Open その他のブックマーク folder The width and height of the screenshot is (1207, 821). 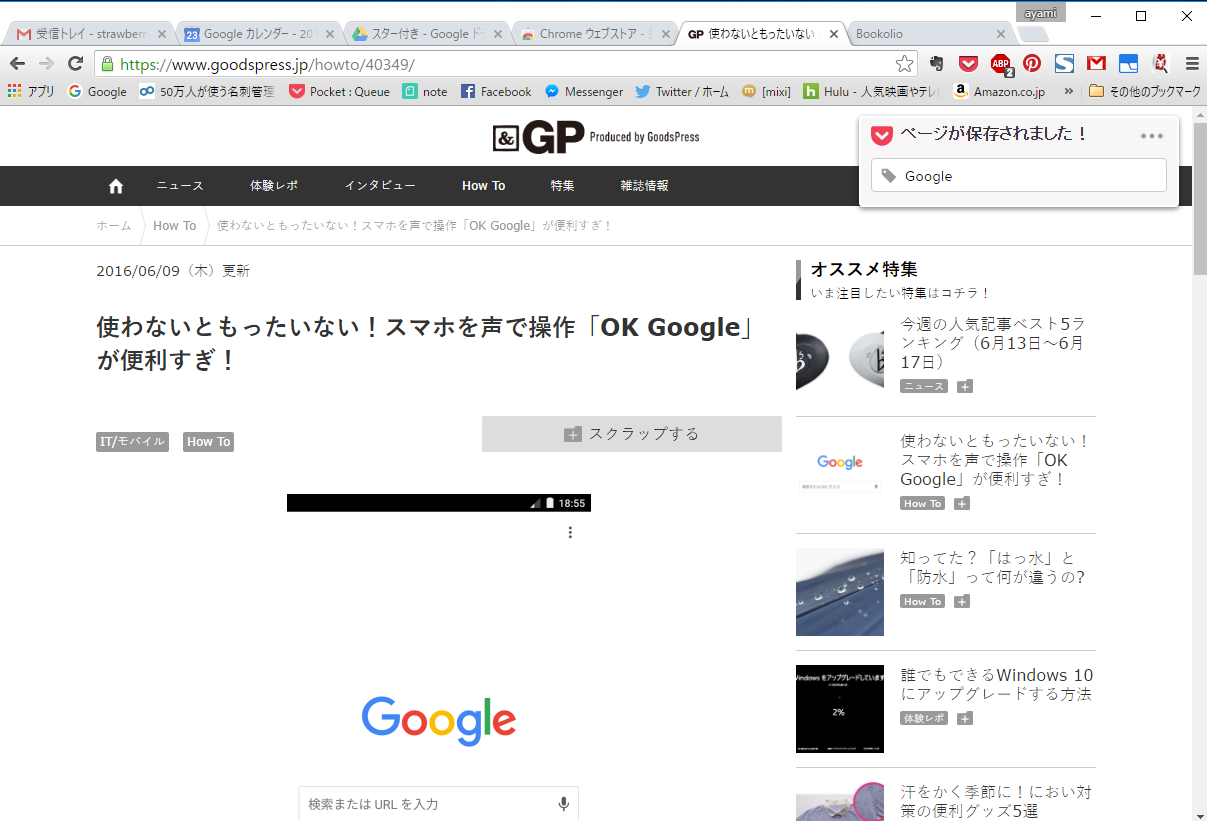1144,91
